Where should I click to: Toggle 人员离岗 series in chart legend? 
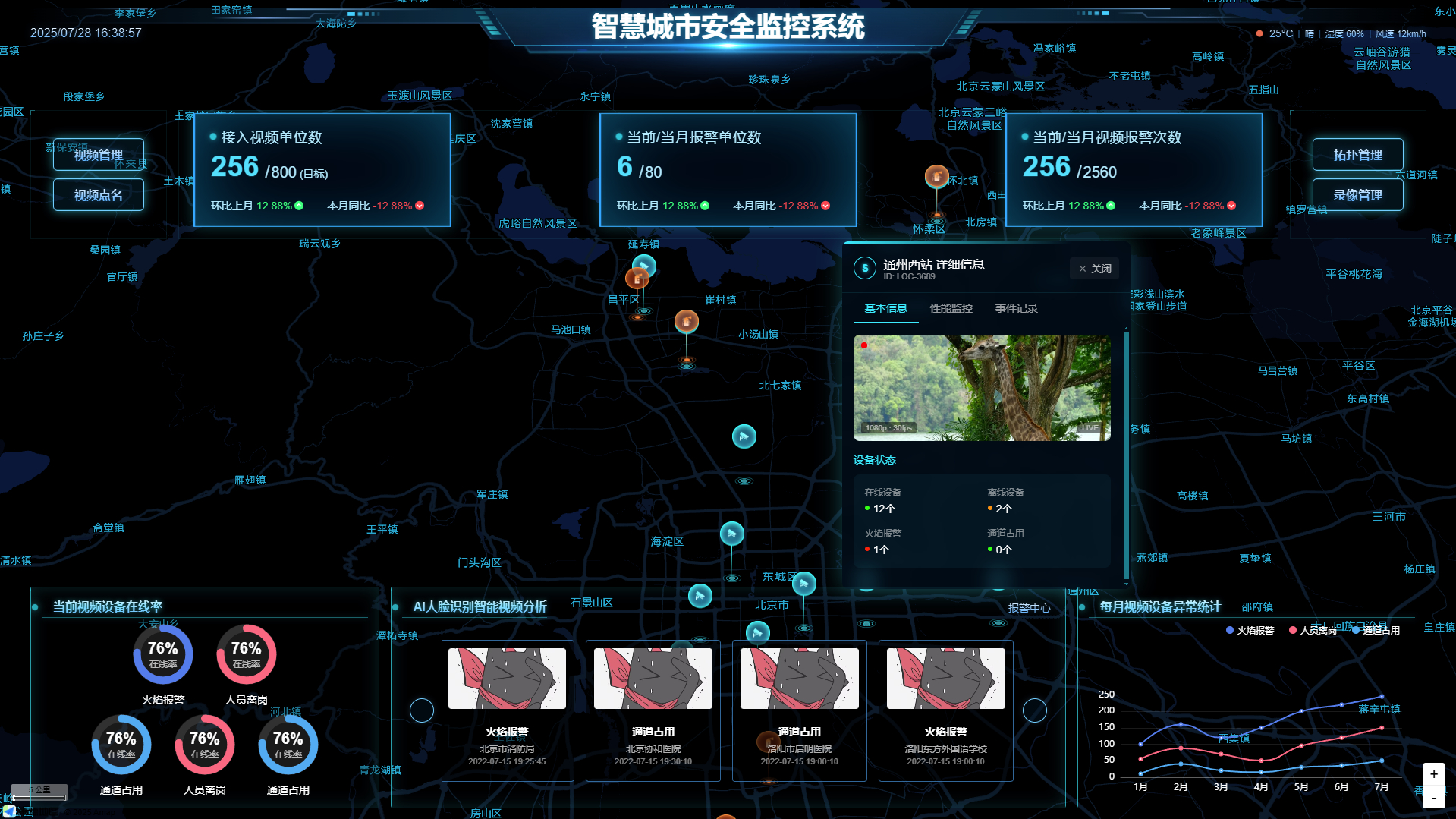tap(1312, 630)
